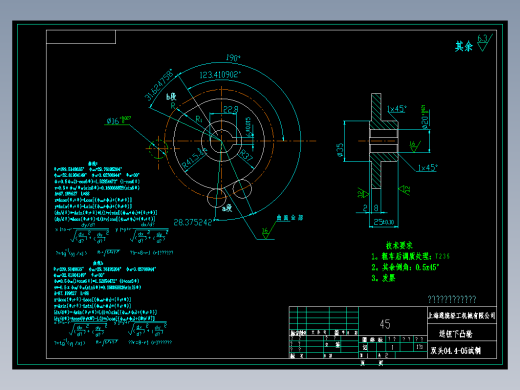Select the 45 material label in title block

[x=385, y=324]
